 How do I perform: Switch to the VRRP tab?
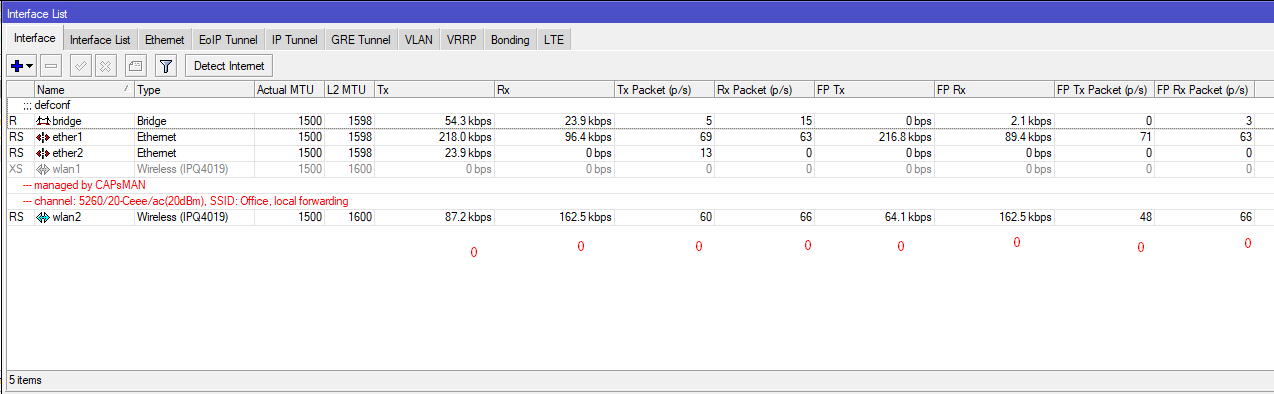tap(462, 39)
